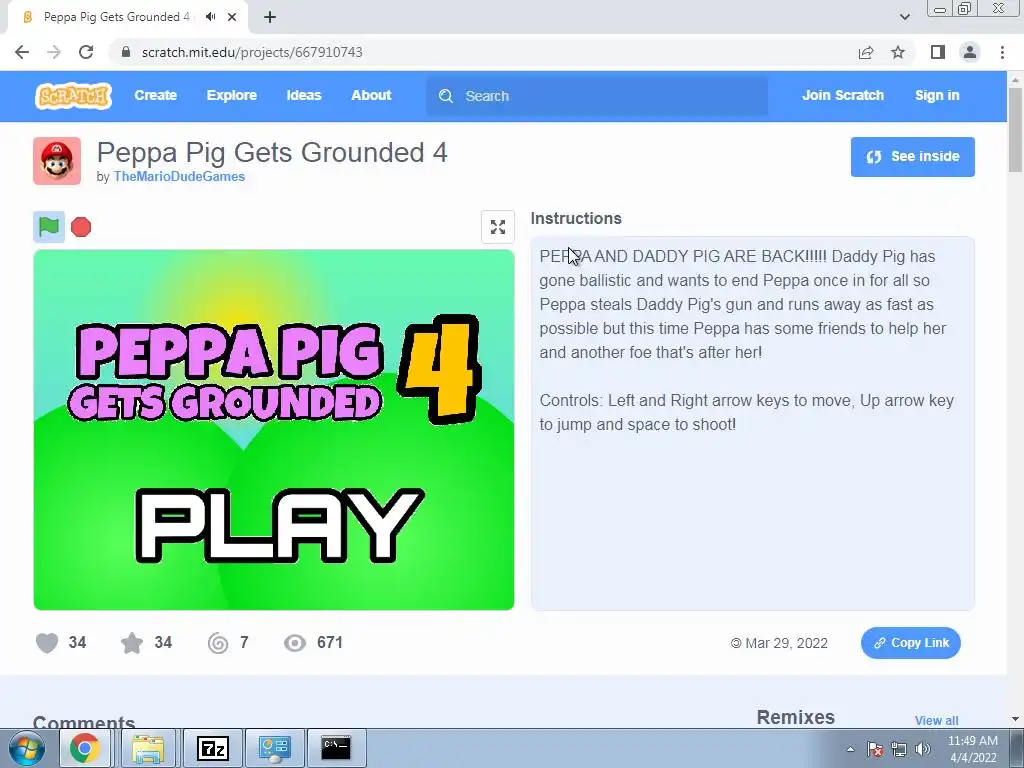Click browser back arrow

coord(22,52)
